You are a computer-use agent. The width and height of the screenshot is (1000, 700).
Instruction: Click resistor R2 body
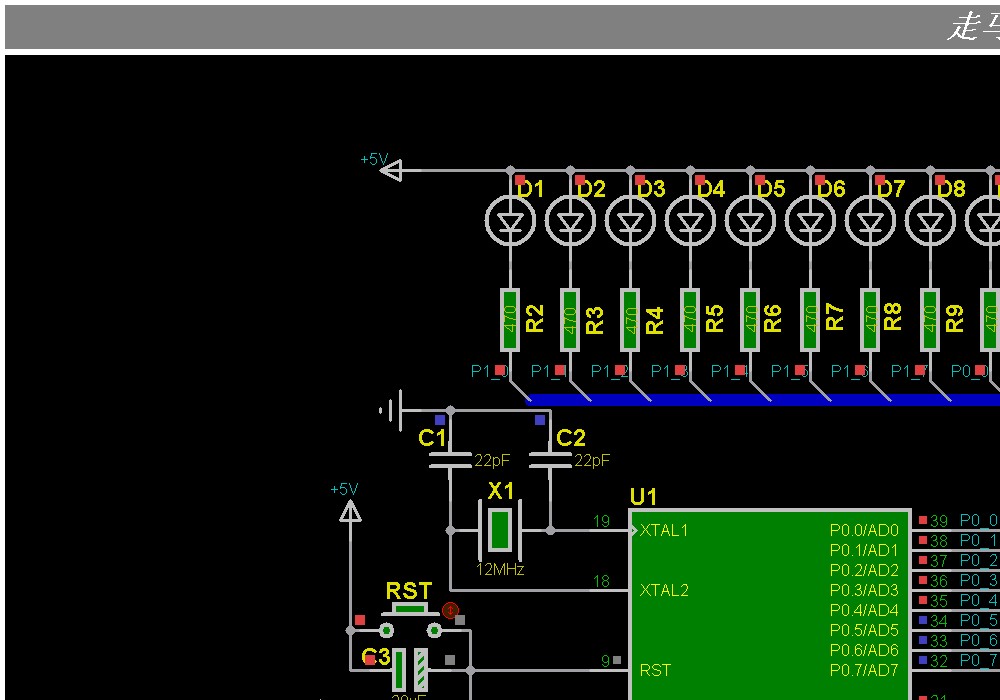pos(510,319)
